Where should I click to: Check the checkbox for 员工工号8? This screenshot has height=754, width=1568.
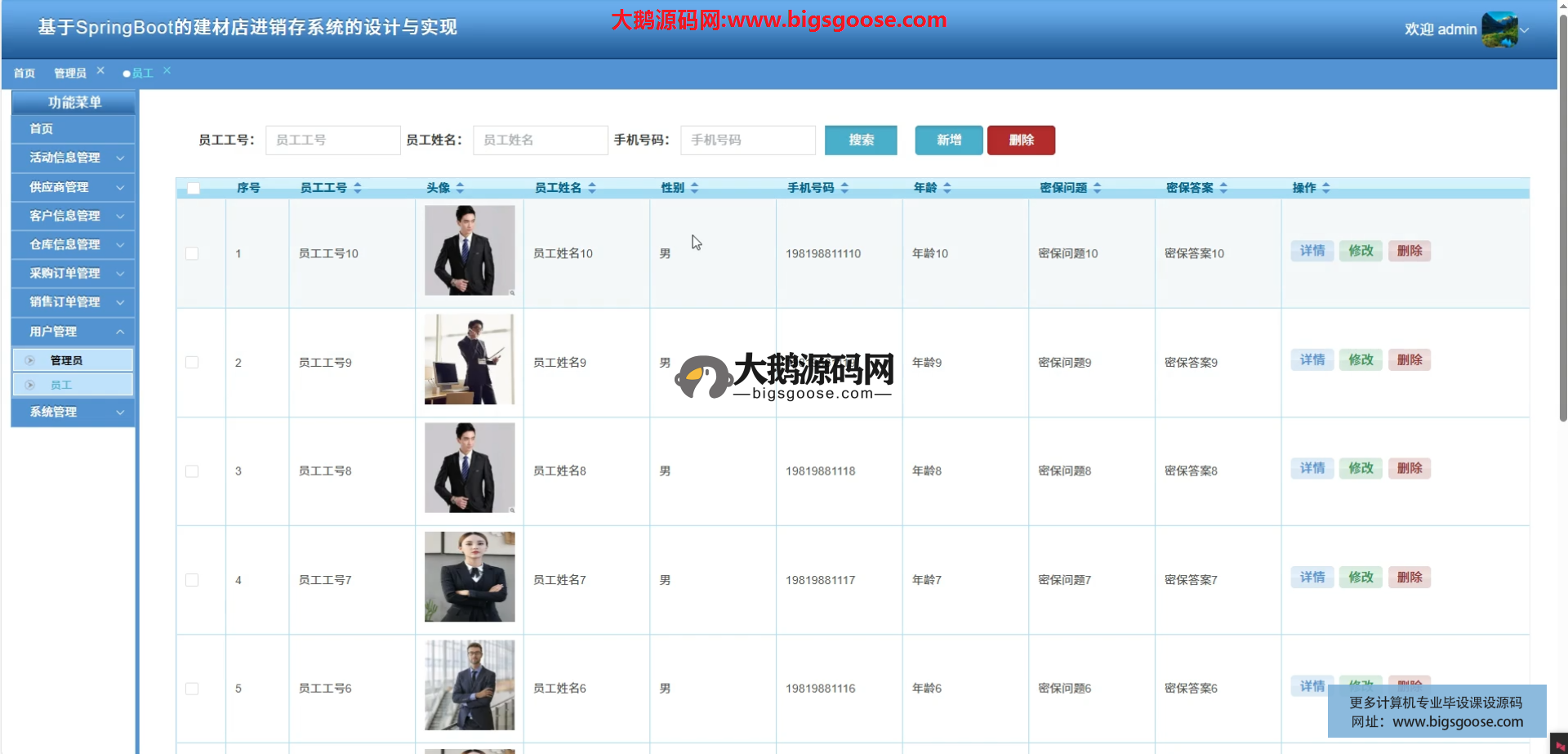tap(192, 471)
